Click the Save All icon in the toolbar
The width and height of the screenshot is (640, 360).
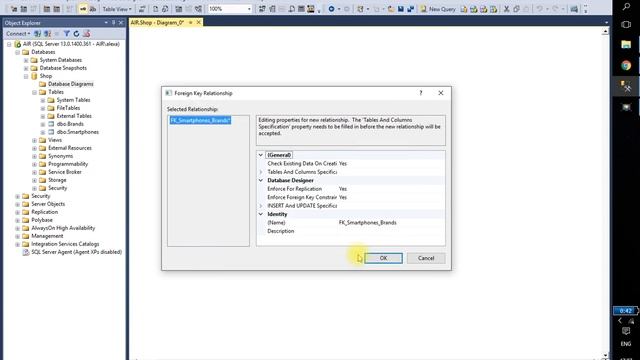pyautogui.click(x=411, y=9)
